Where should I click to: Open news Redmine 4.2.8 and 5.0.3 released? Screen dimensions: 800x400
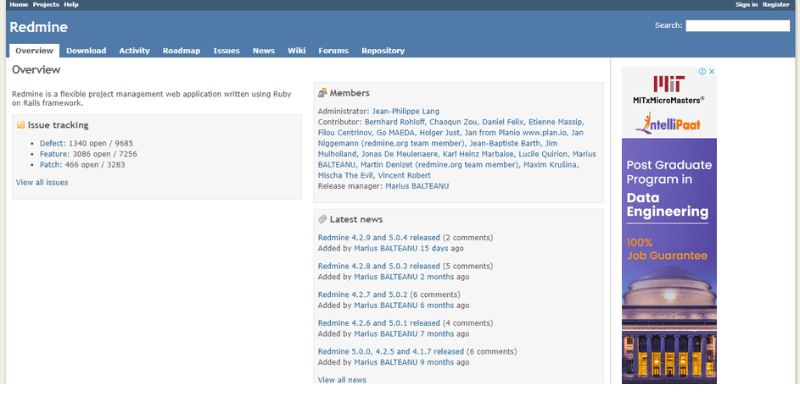[379, 266]
